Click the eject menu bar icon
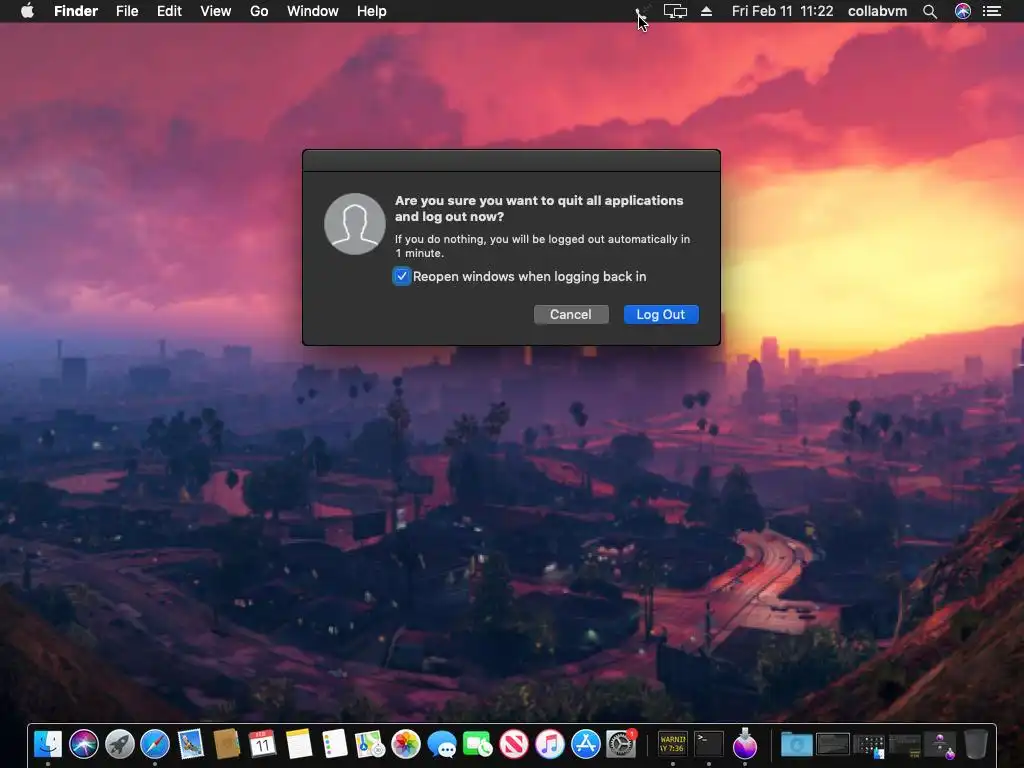 [706, 11]
